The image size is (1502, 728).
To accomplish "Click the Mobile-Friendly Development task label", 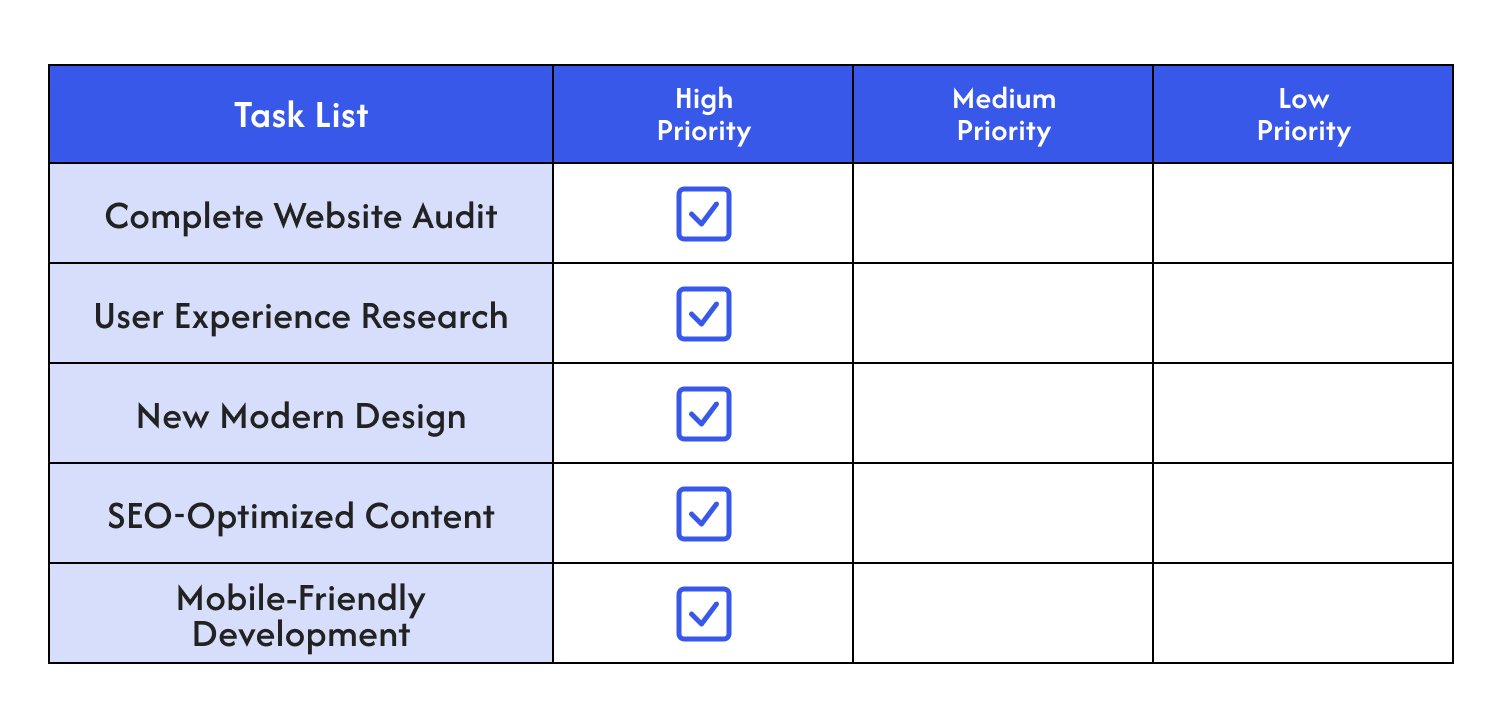I will tap(301, 616).
